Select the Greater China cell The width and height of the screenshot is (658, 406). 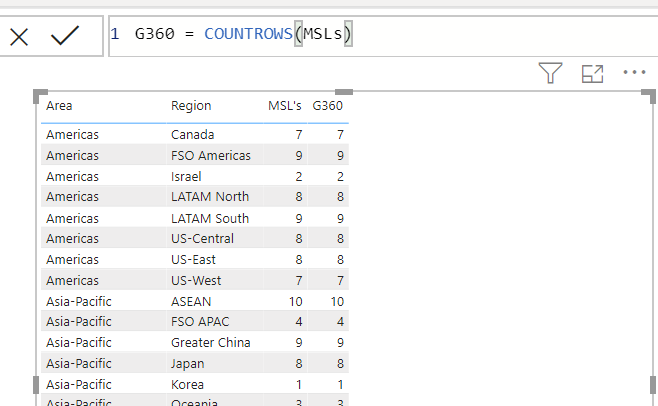point(211,343)
